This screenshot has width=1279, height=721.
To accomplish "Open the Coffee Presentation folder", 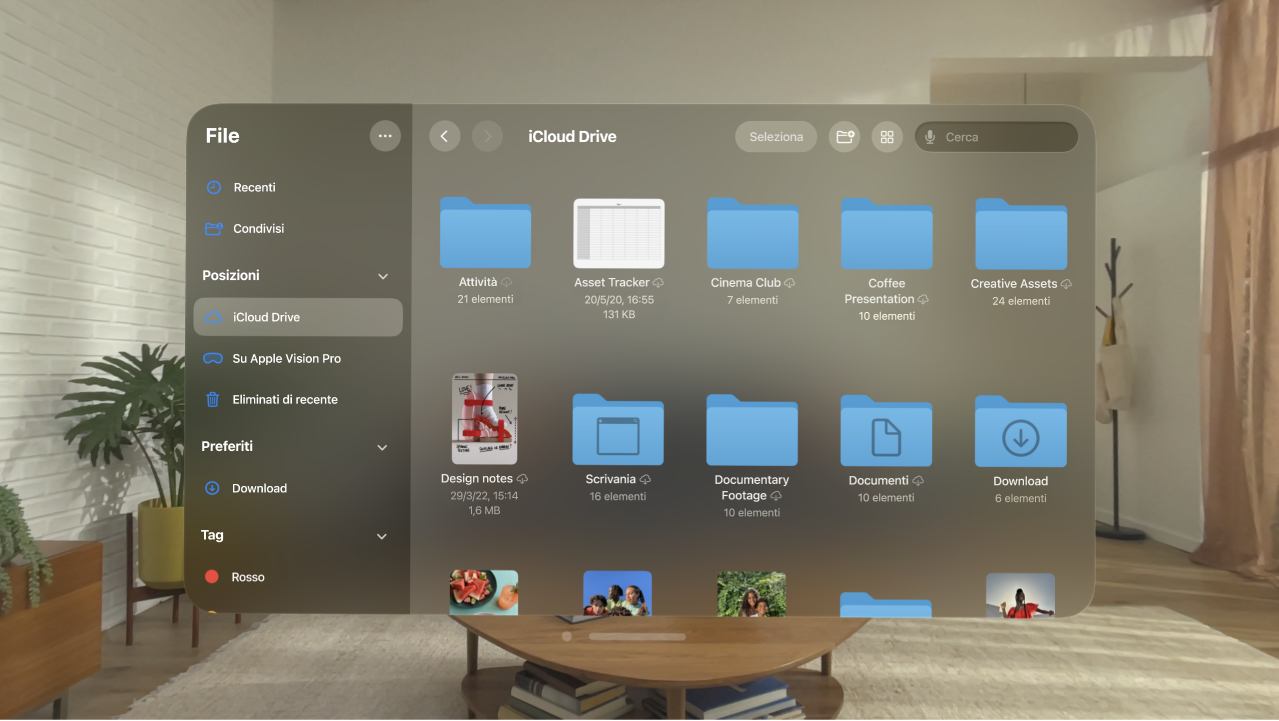I will pos(887,232).
